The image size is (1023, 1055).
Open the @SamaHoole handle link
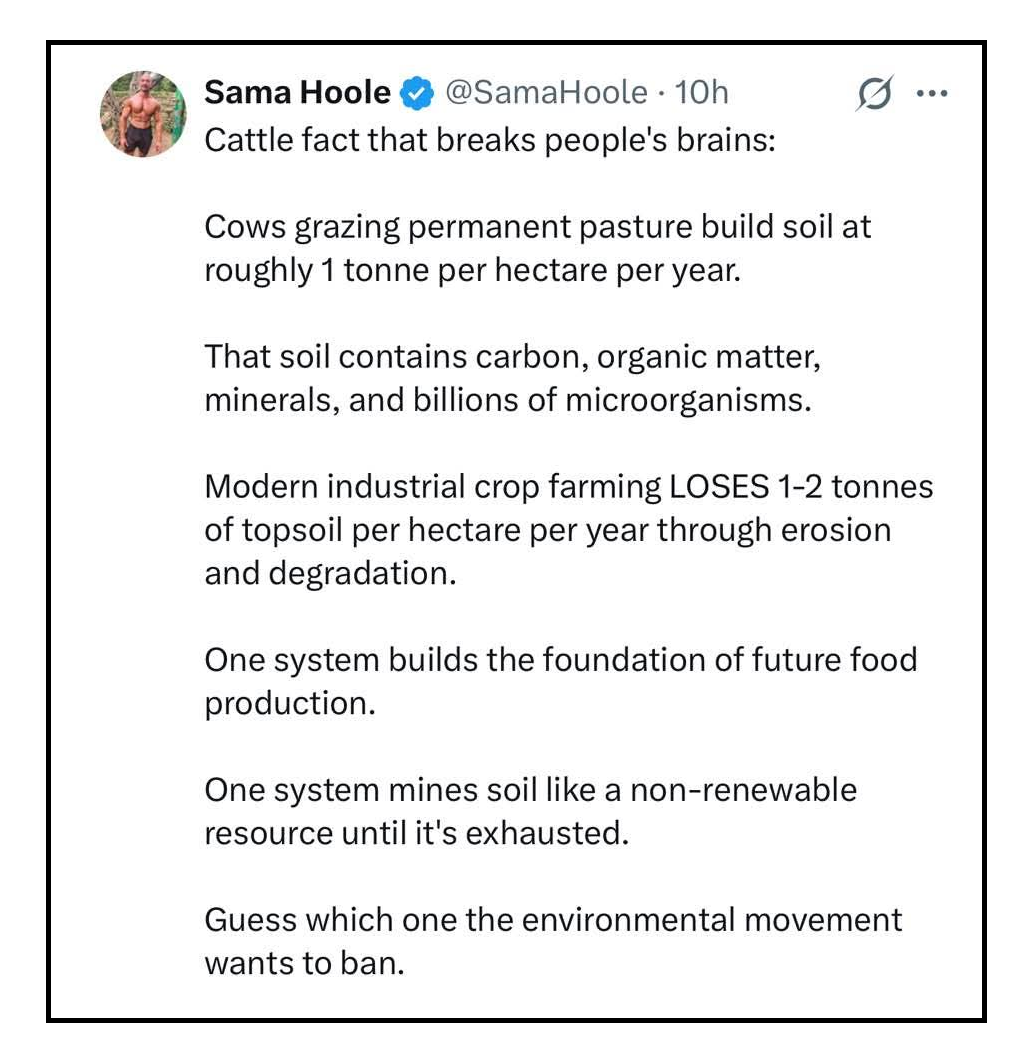545,93
